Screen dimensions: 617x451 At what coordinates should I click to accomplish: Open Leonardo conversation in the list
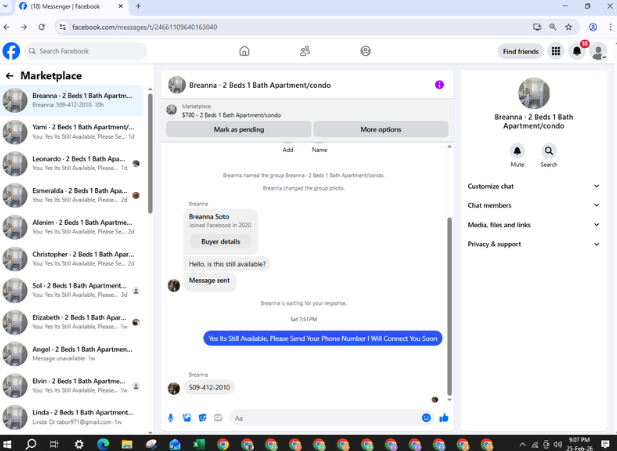click(x=72, y=163)
